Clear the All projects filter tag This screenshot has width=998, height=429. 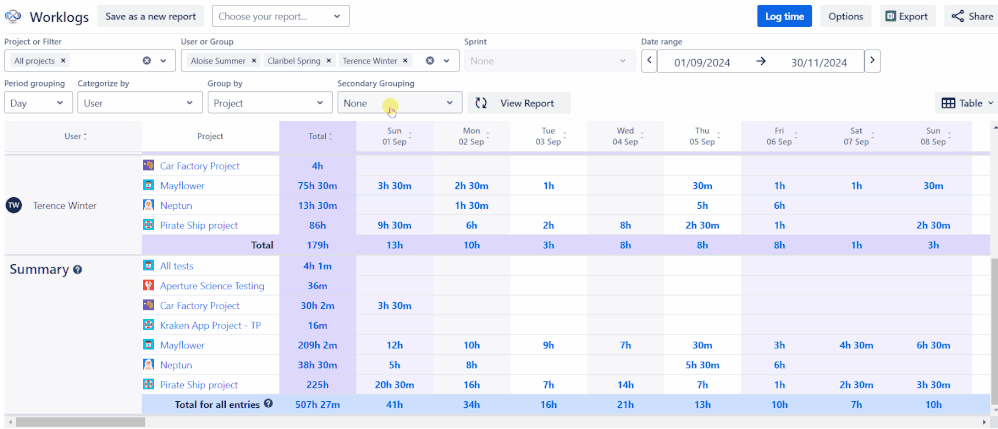point(64,61)
